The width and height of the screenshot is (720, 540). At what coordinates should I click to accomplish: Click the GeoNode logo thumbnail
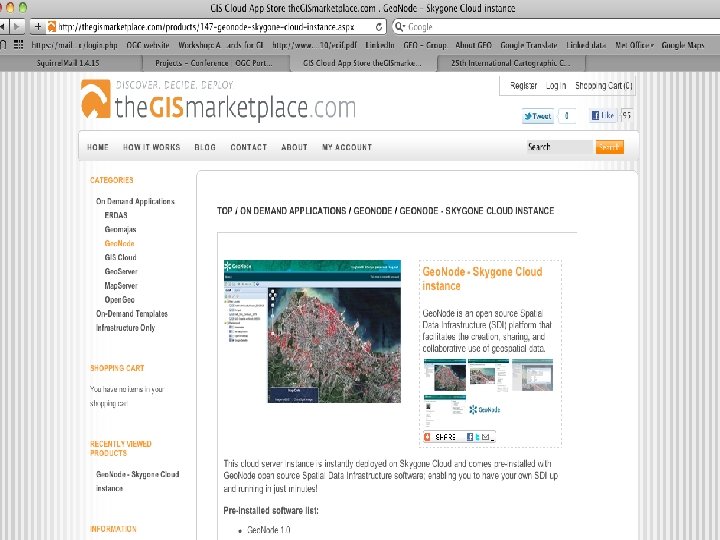484,409
